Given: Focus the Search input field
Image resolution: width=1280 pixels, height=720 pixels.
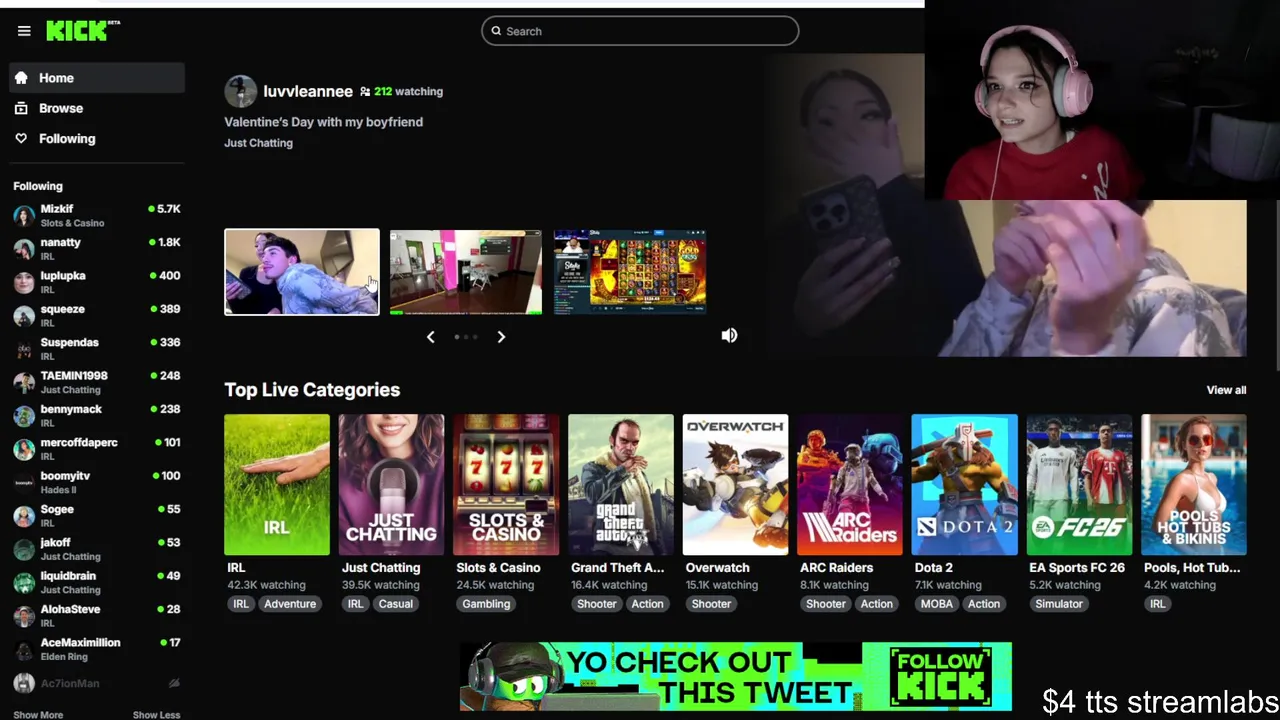Looking at the screenshot, I should tap(640, 31).
